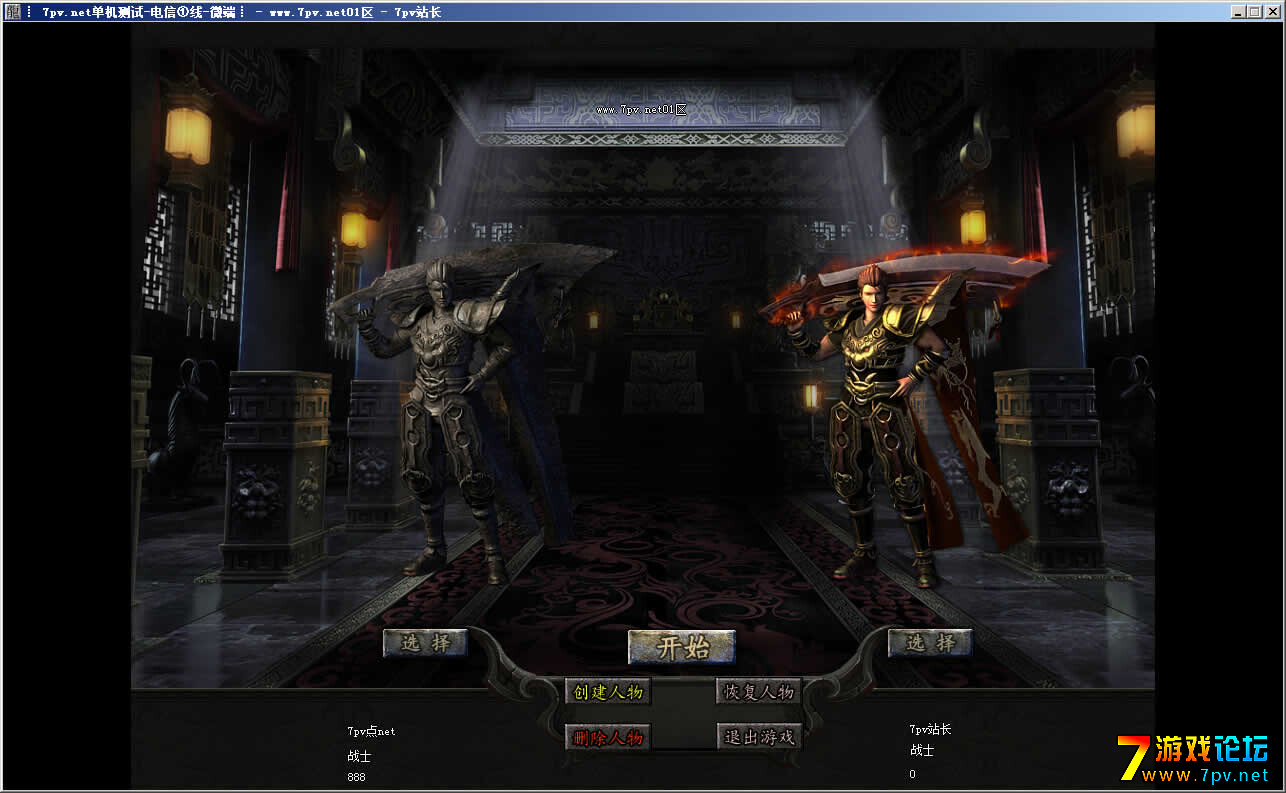This screenshot has height=793, width=1286.
Task: Click the character name 7pv站长
Action: coord(930,729)
